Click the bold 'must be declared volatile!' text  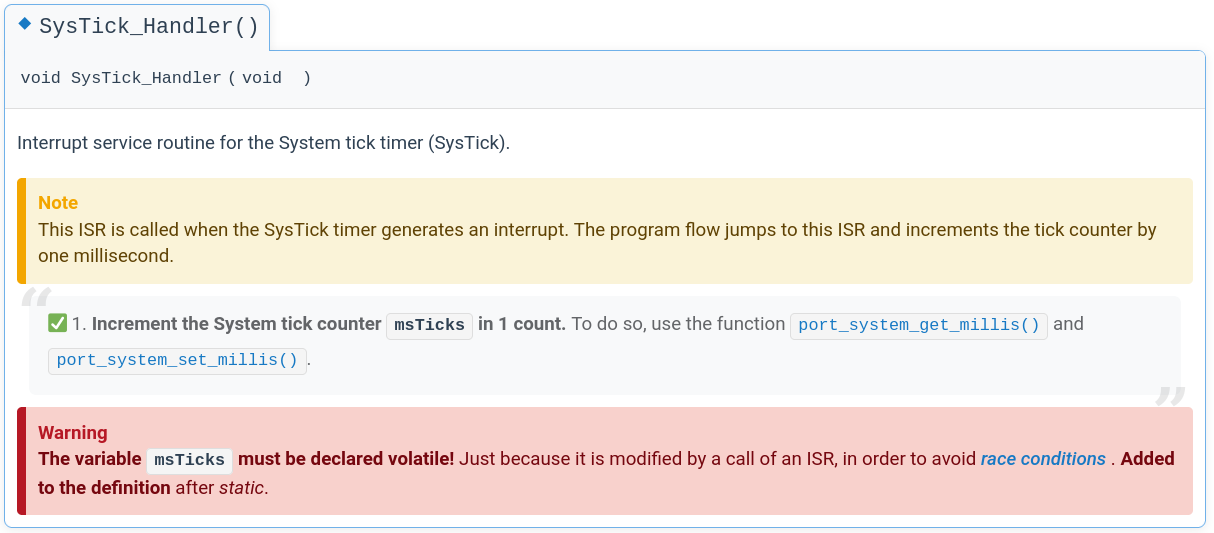click(x=346, y=459)
